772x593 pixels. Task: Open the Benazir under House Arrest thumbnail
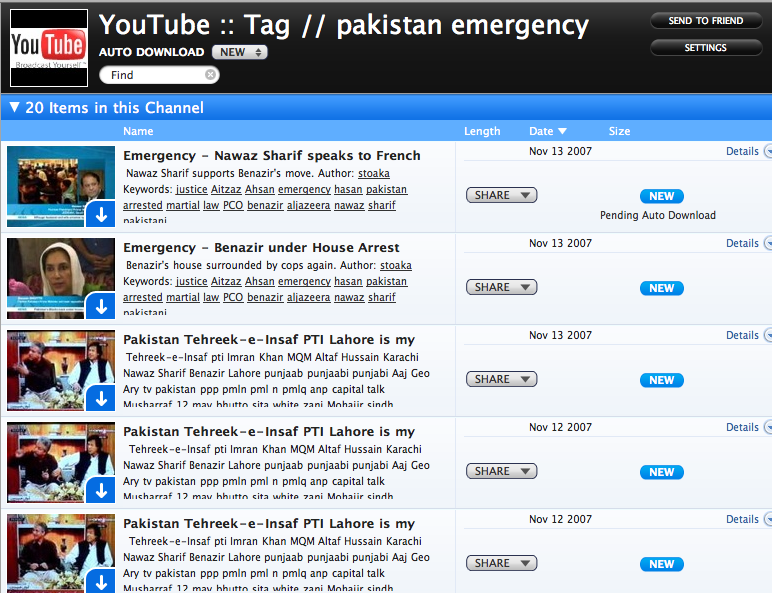pyautogui.click(x=61, y=278)
